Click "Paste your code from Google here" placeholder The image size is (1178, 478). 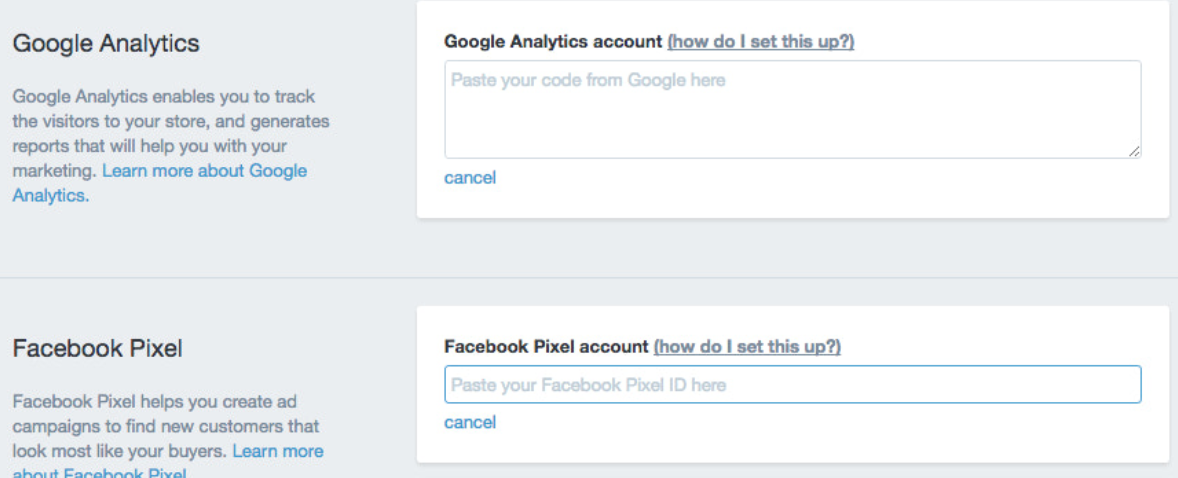pos(588,80)
